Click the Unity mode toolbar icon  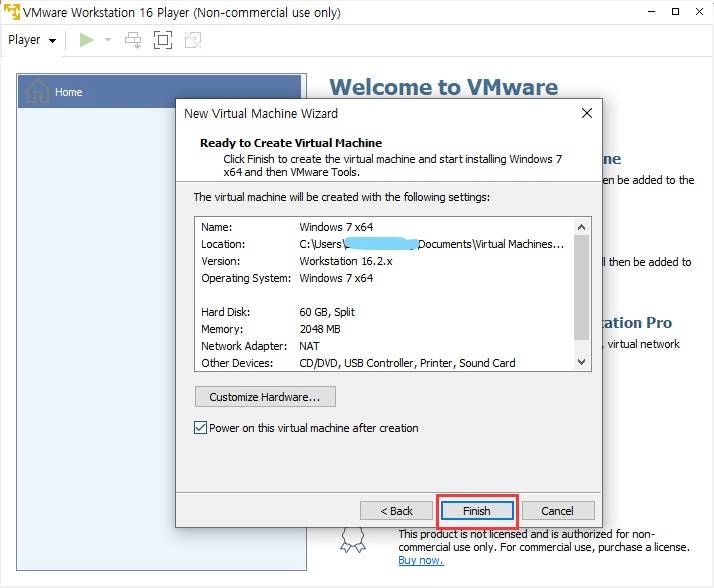click(x=193, y=40)
